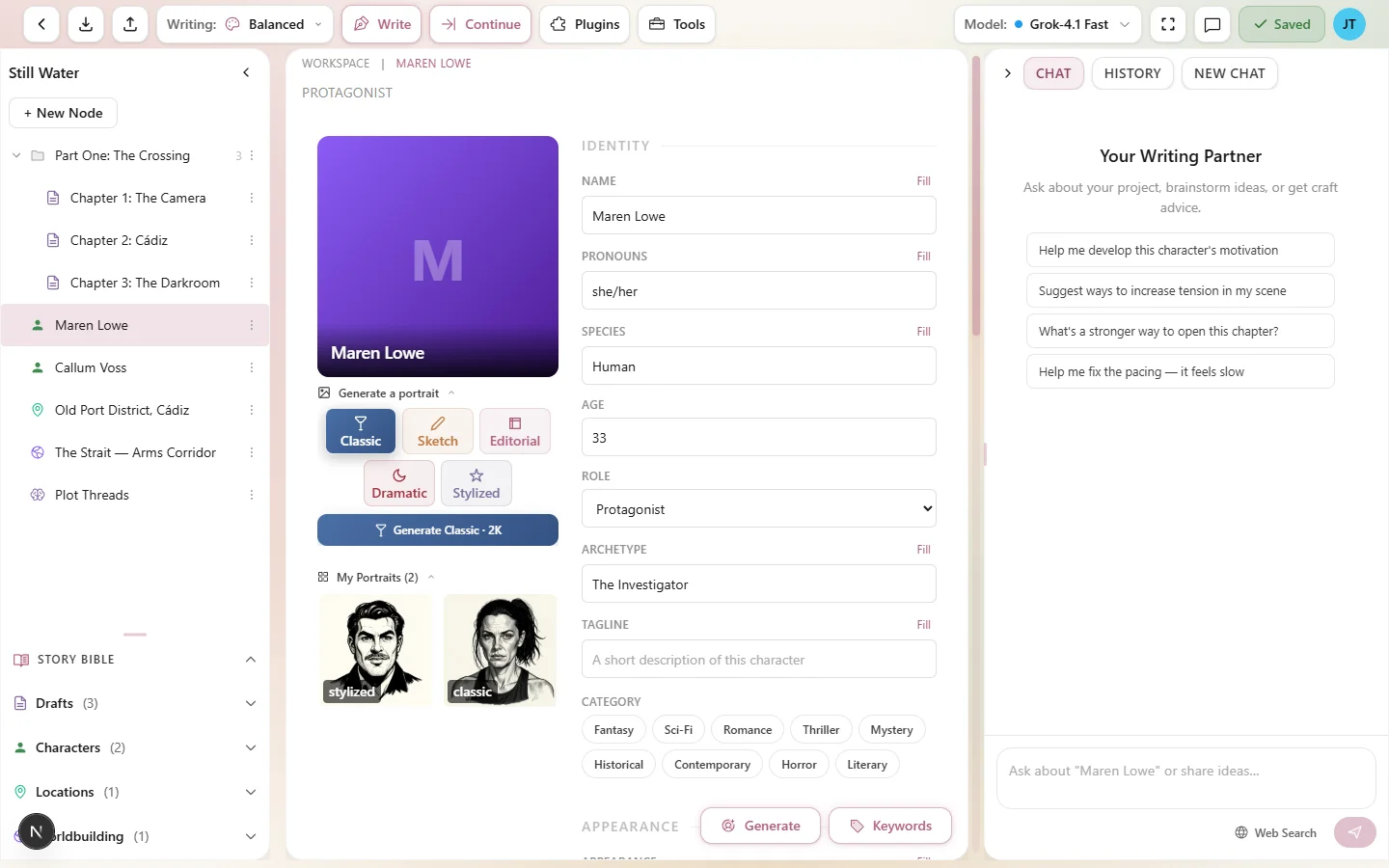The height and width of the screenshot is (868, 1389).
Task: Switch to the HISTORY tab
Action: click(1132, 73)
